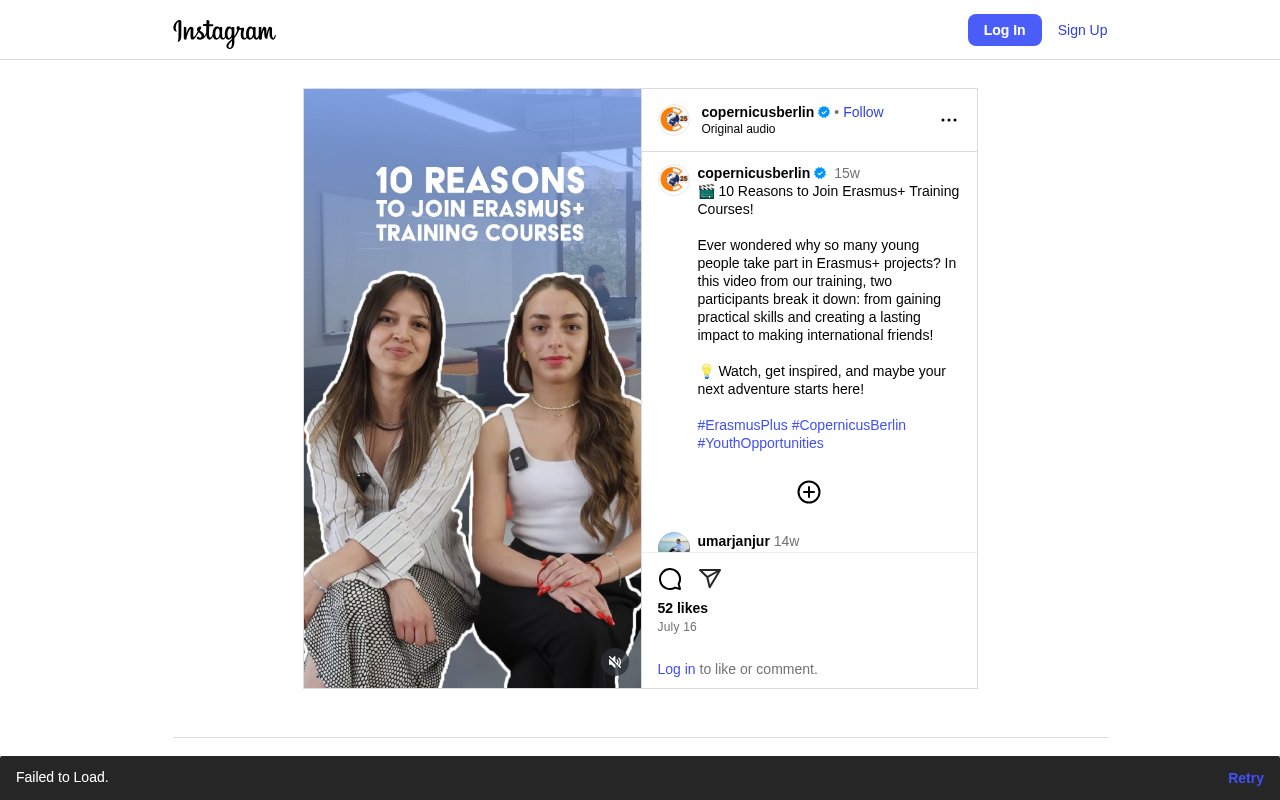Open the #YouthOpportunities hashtag
The height and width of the screenshot is (800, 1280).
(760, 443)
